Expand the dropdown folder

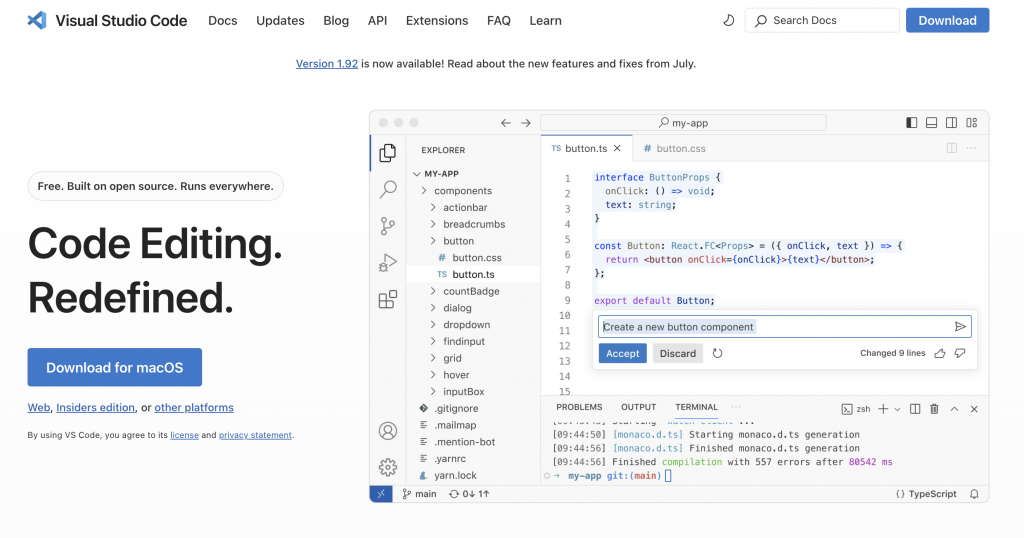point(433,324)
